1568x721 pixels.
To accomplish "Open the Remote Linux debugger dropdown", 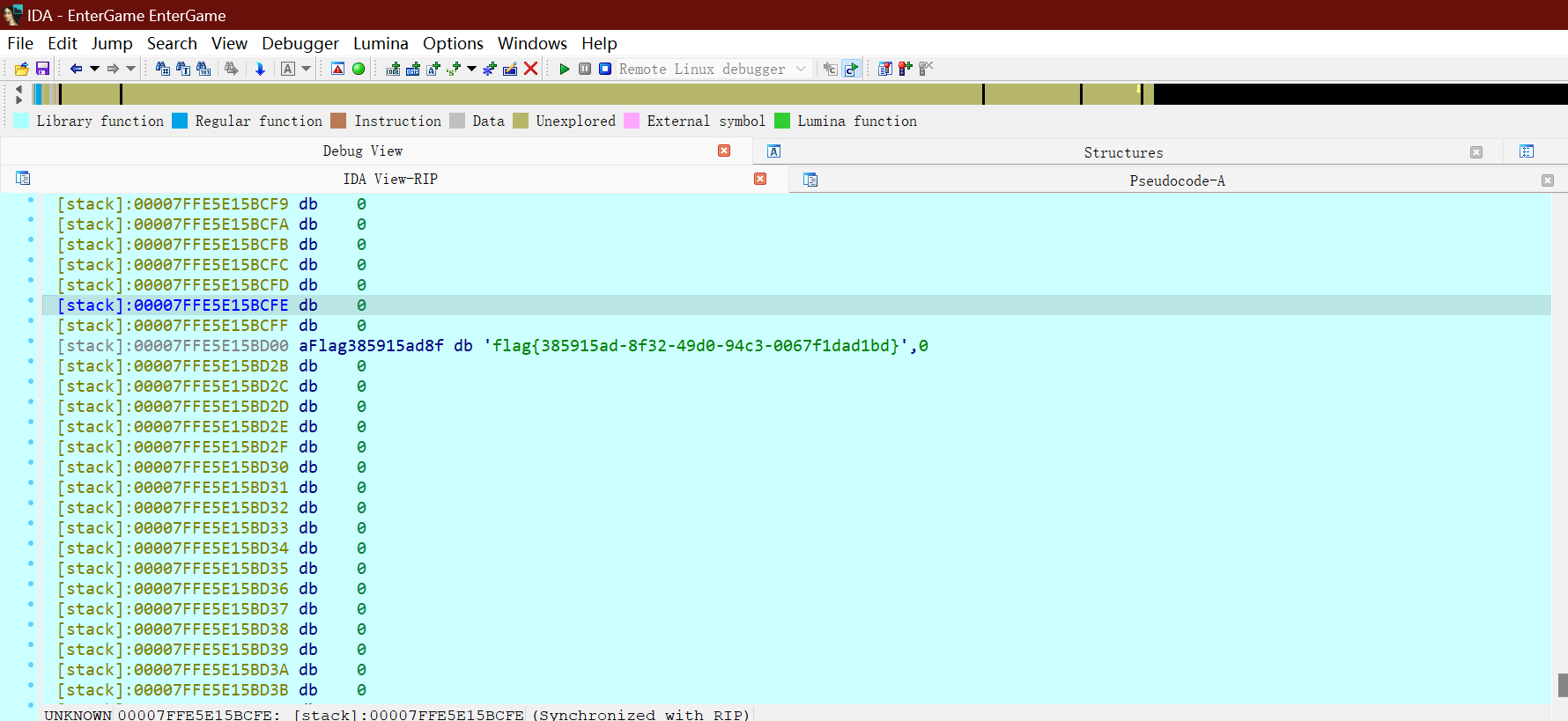I will pos(800,69).
